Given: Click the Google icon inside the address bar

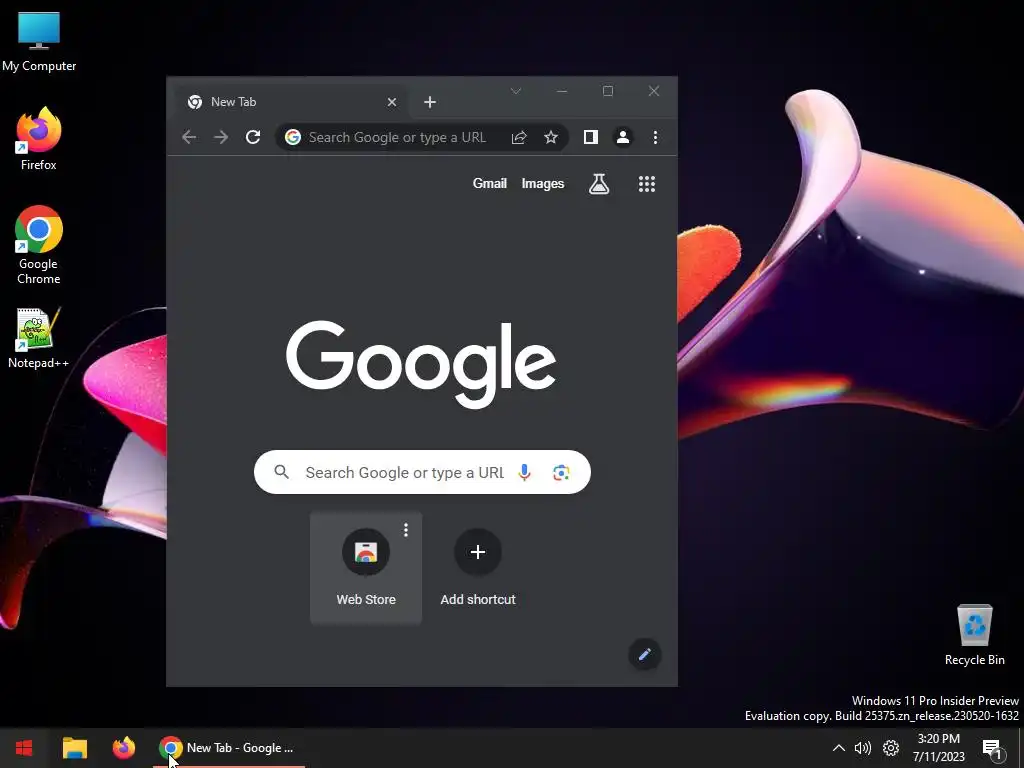Looking at the screenshot, I should click(x=293, y=137).
